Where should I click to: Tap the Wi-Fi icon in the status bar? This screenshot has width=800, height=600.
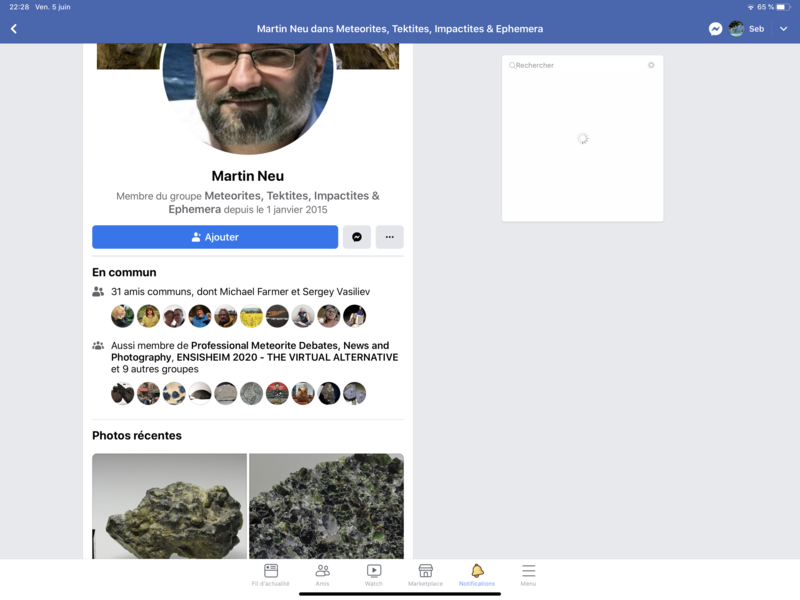click(x=751, y=7)
